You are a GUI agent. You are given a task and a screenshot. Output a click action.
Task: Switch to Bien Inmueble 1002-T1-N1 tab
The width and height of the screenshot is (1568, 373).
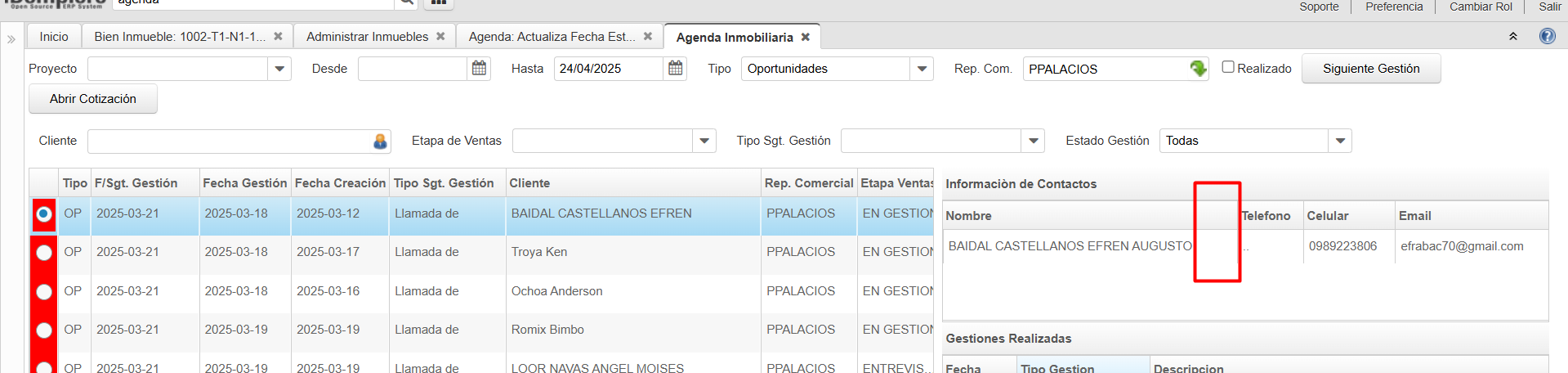179,37
